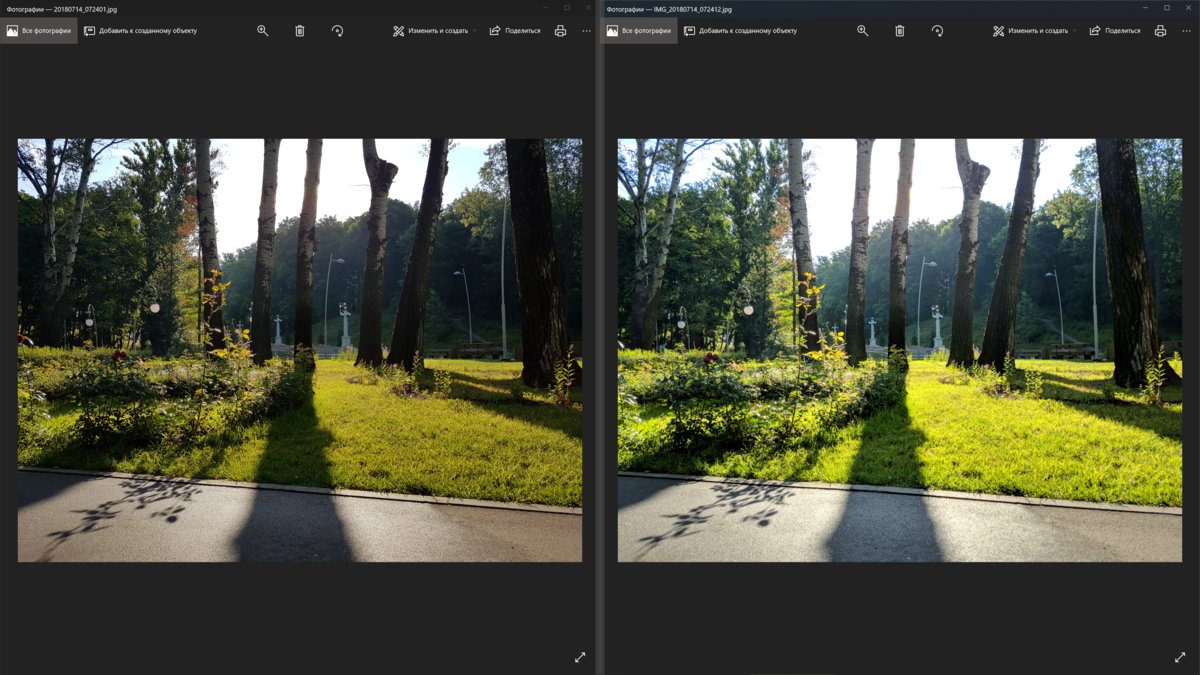Delete photo 20180714_072401.jpg with trash icon
Image resolution: width=1200 pixels, height=675 pixels.
[x=300, y=31]
